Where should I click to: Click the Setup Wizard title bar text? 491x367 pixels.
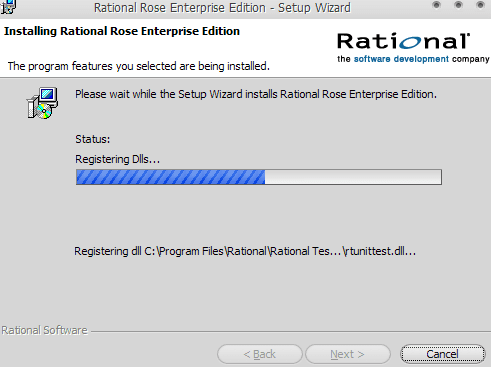click(222, 7)
